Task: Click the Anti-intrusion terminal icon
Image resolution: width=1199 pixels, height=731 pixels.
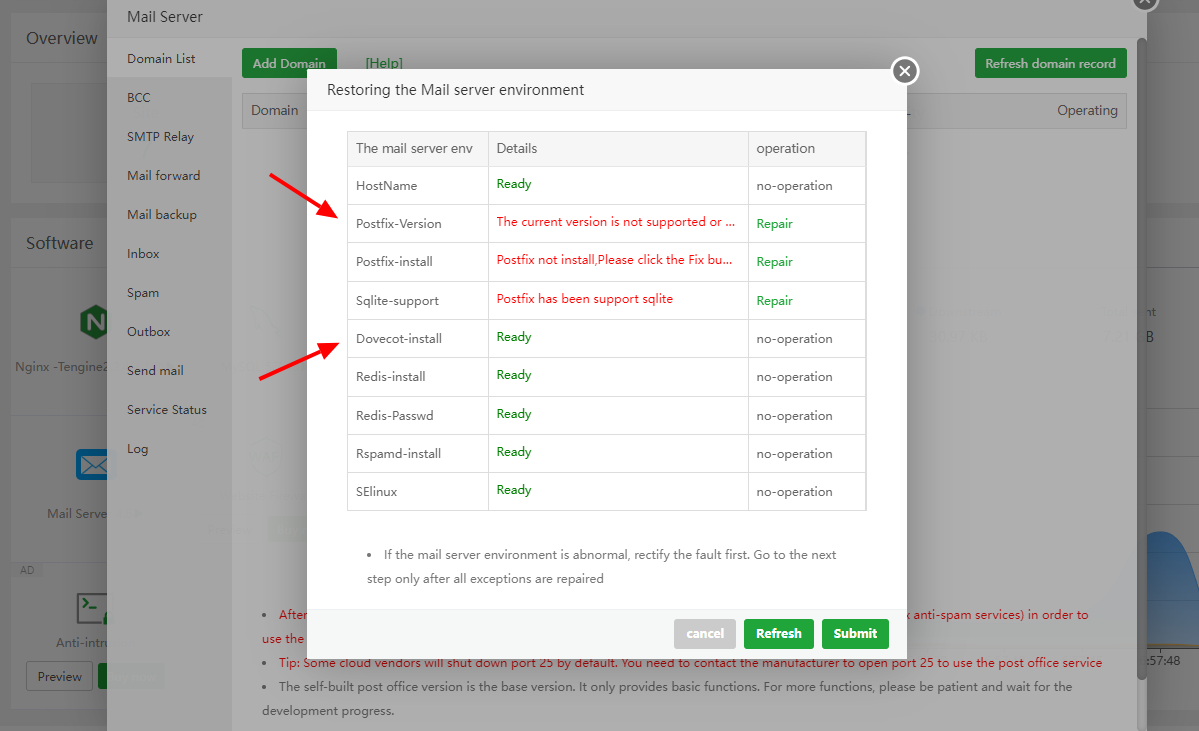Action: pos(92,607)
